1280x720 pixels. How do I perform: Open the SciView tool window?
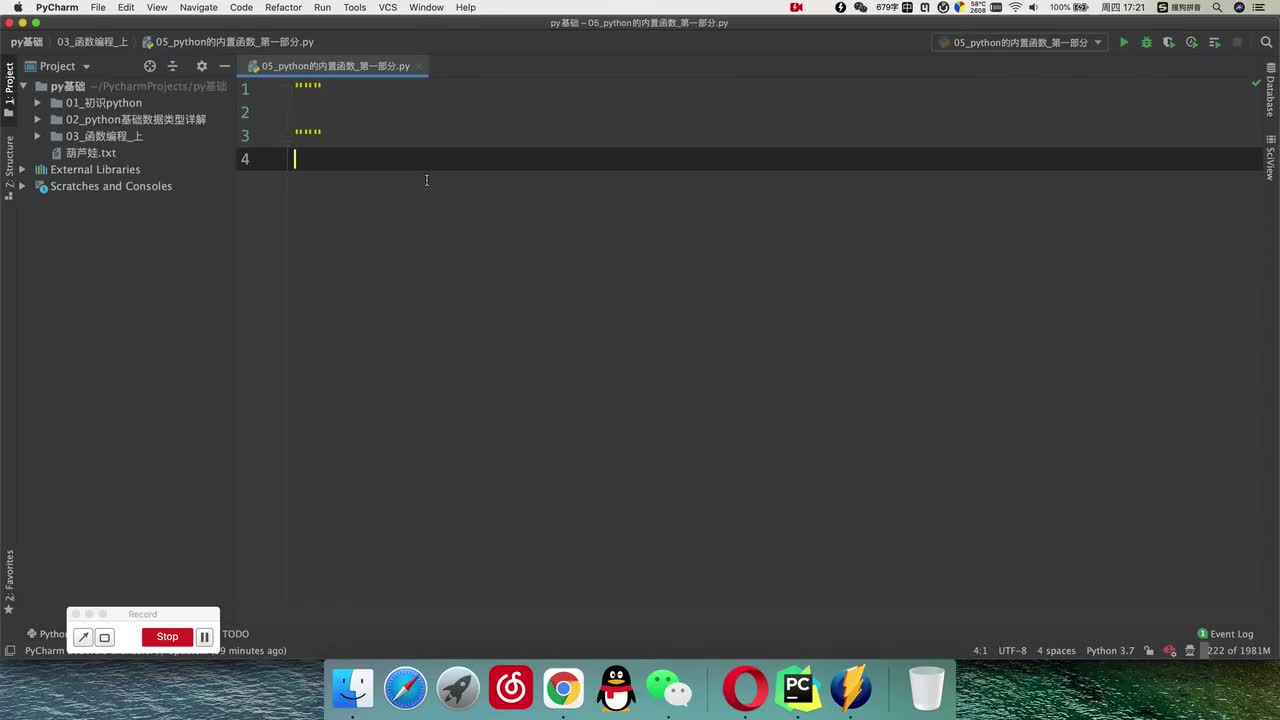(x=1271, y=157)
